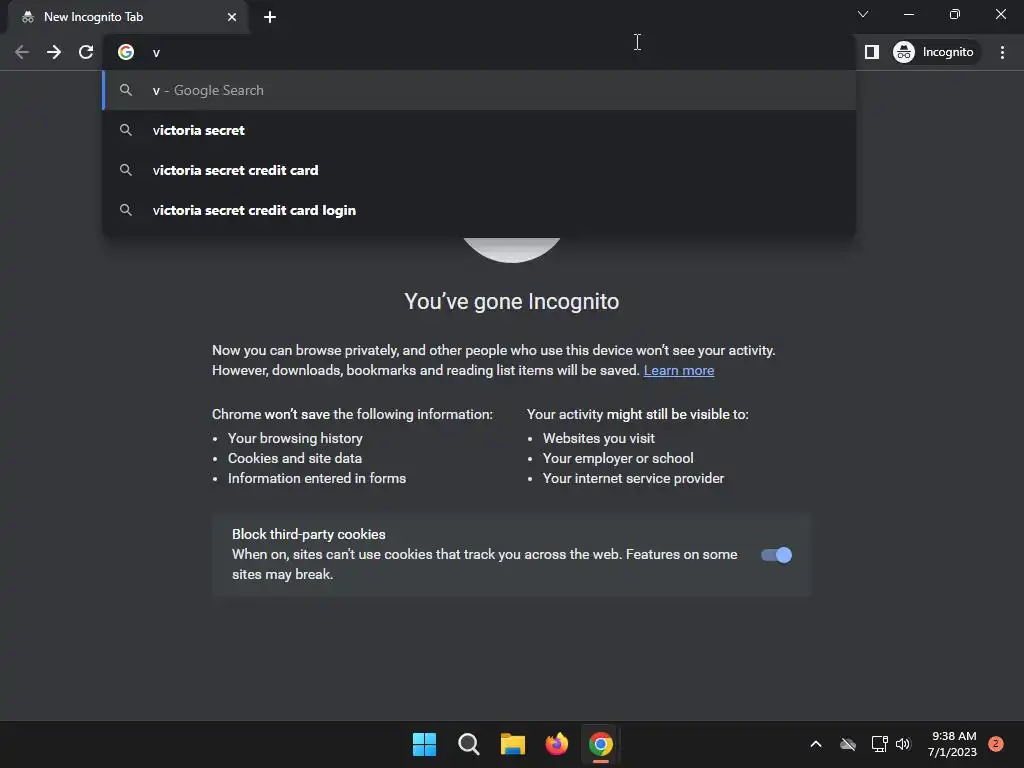Click the Chrome taskbar icon
Image resolution: width=1024 pixels, height=768 pixels.
pos(601,744)
